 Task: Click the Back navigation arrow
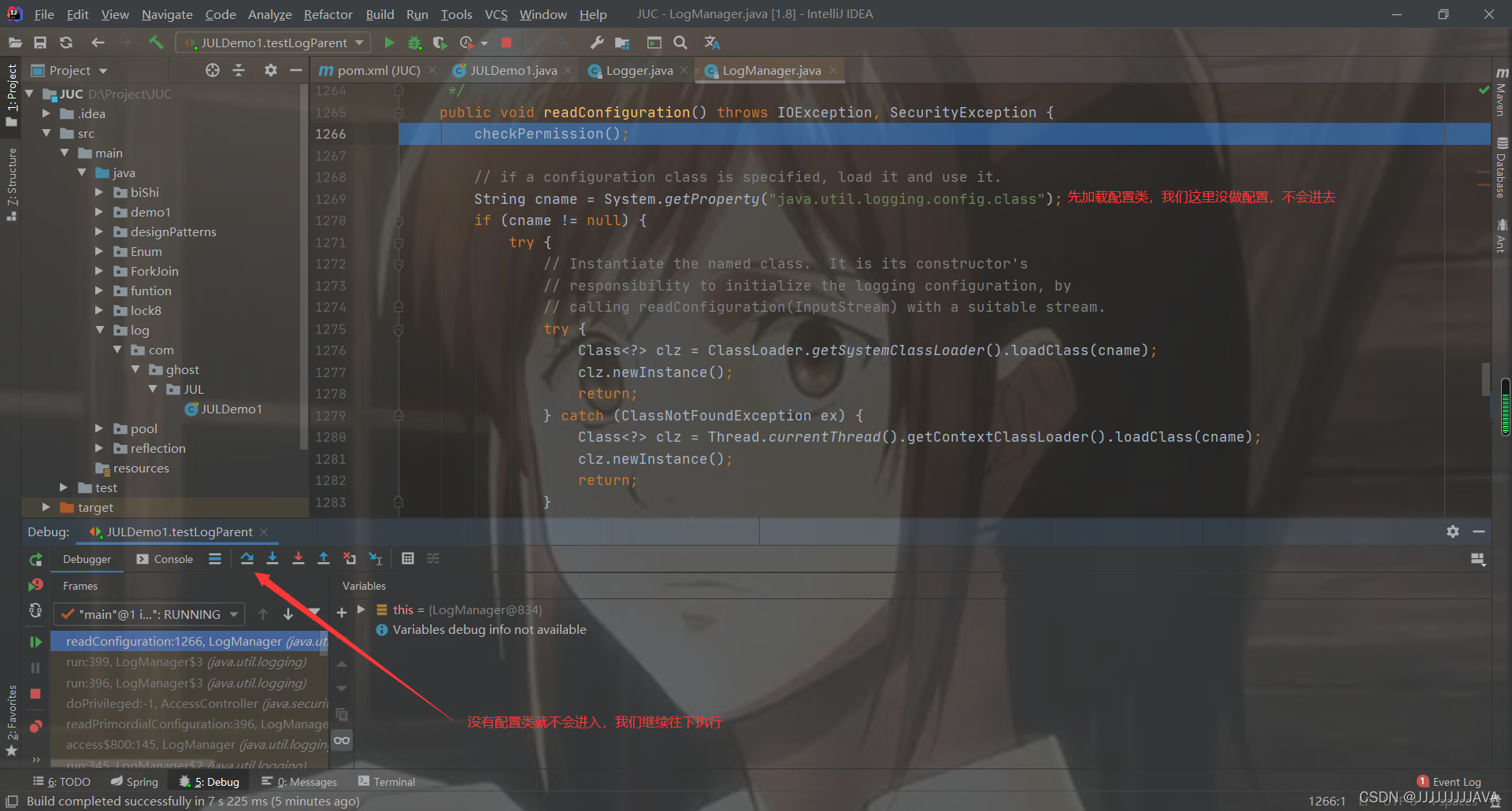98,43
